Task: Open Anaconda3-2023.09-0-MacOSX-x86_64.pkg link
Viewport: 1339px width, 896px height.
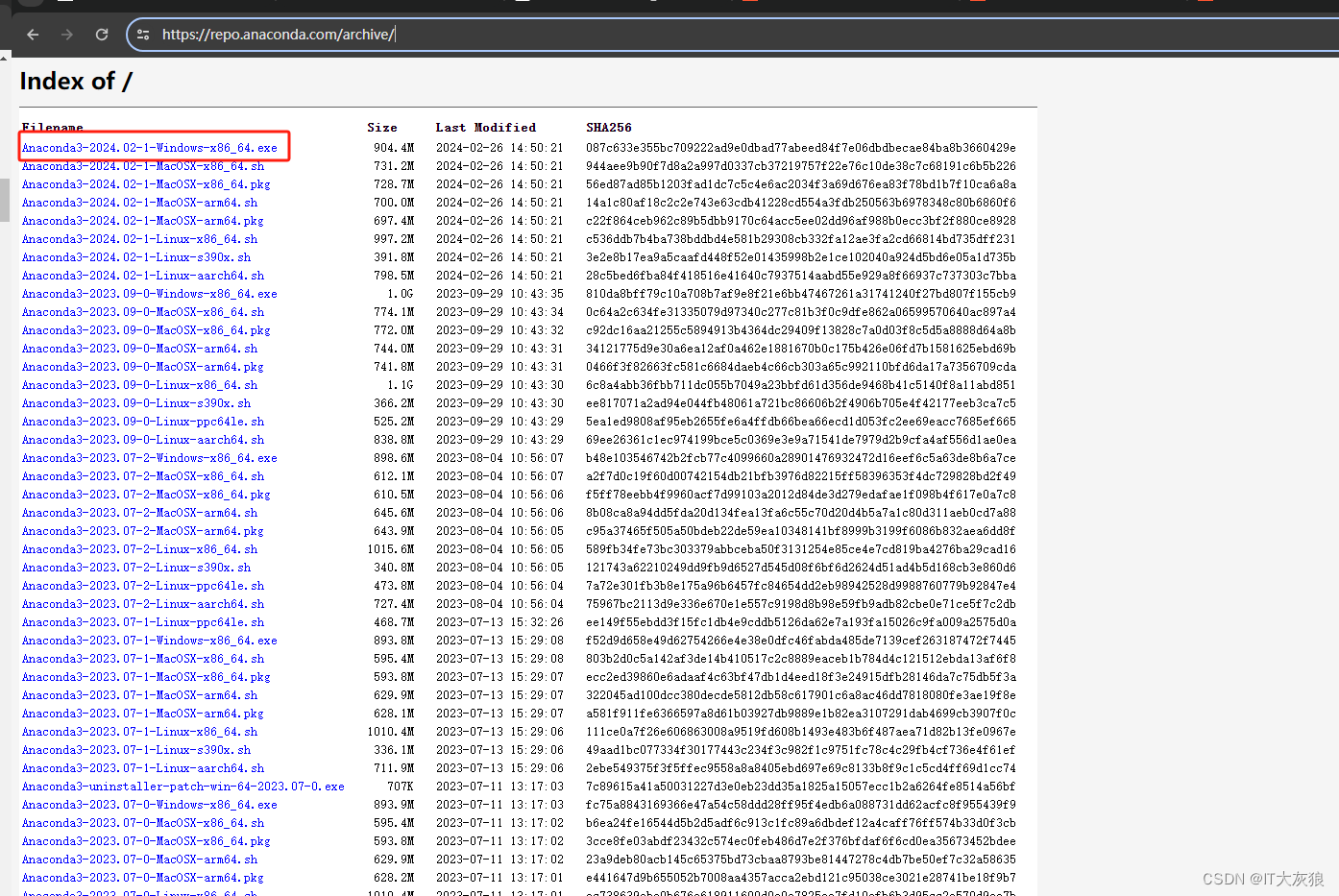Action: (146, 330)
